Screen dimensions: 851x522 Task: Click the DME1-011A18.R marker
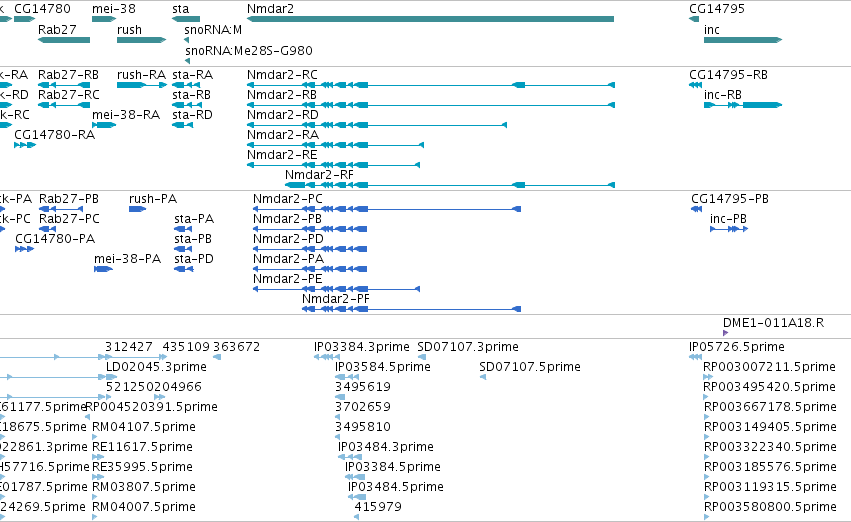point(726,333)
